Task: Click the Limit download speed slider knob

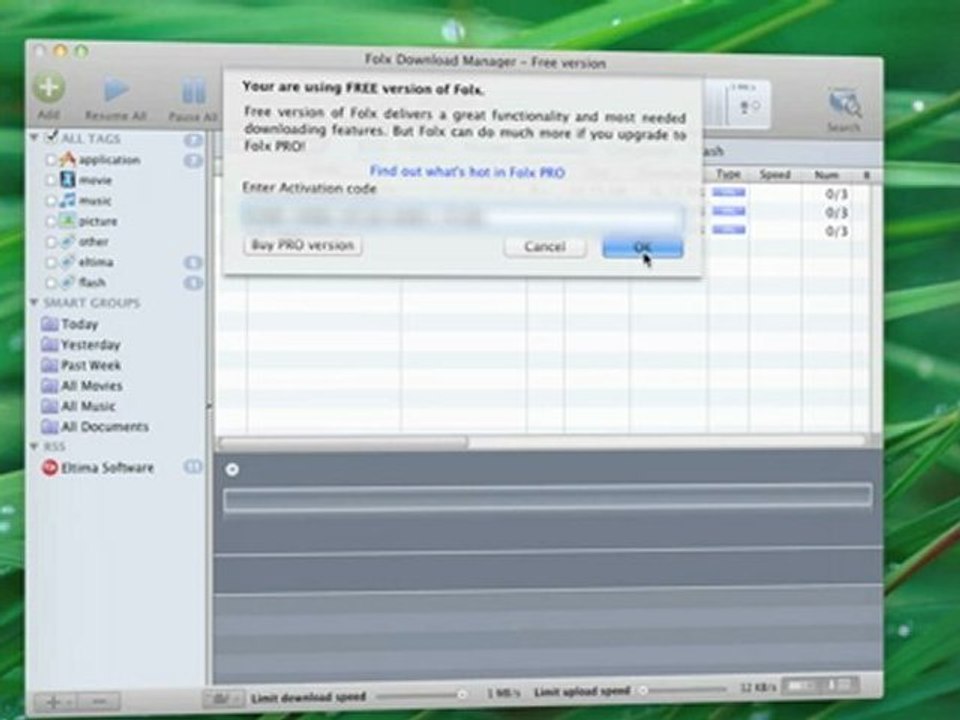Action: (462, 694)
